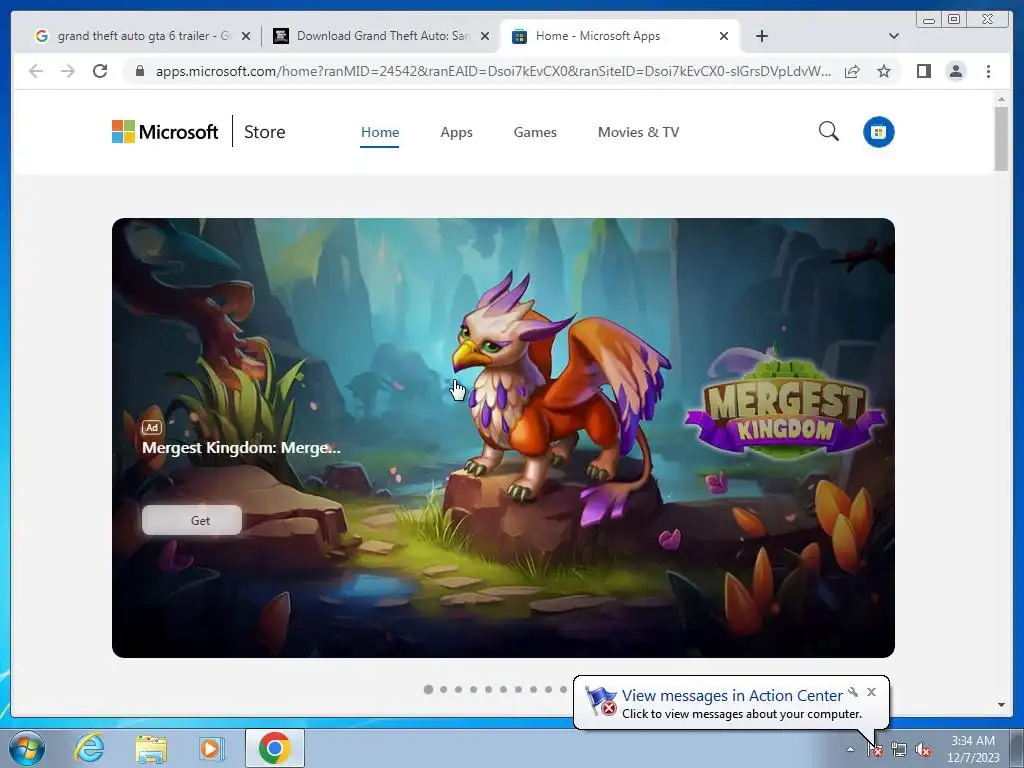The width and height of the screenshot is (1024, 768).
Task: Select the first carousel dot
Action: [428, 690]
